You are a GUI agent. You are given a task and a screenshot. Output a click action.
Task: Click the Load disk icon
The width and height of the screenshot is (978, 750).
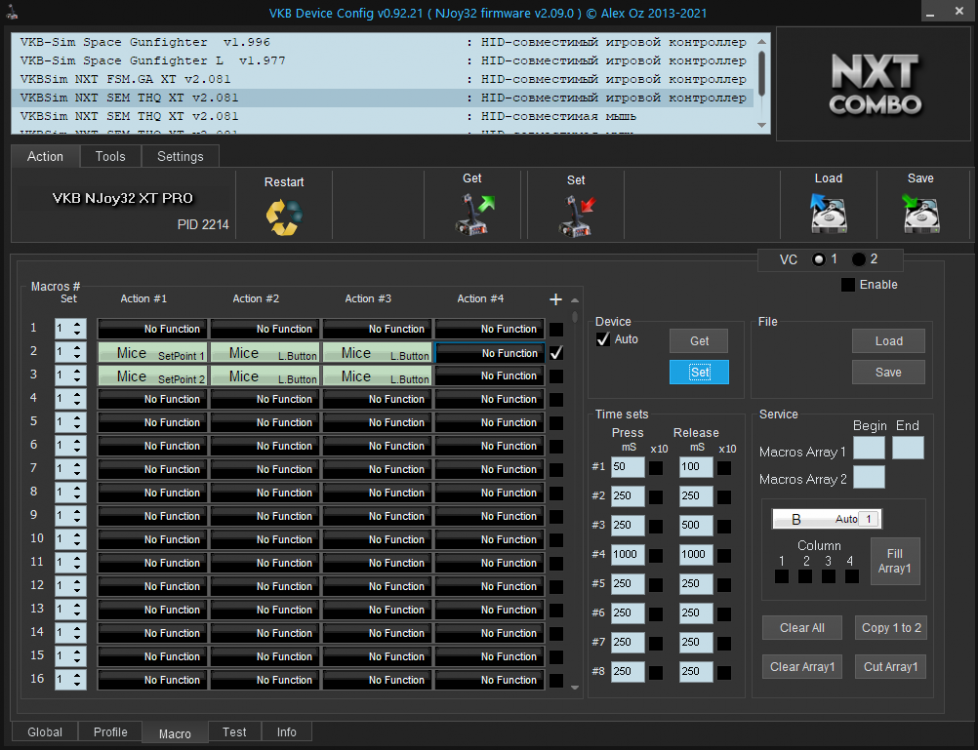point(828,213)
